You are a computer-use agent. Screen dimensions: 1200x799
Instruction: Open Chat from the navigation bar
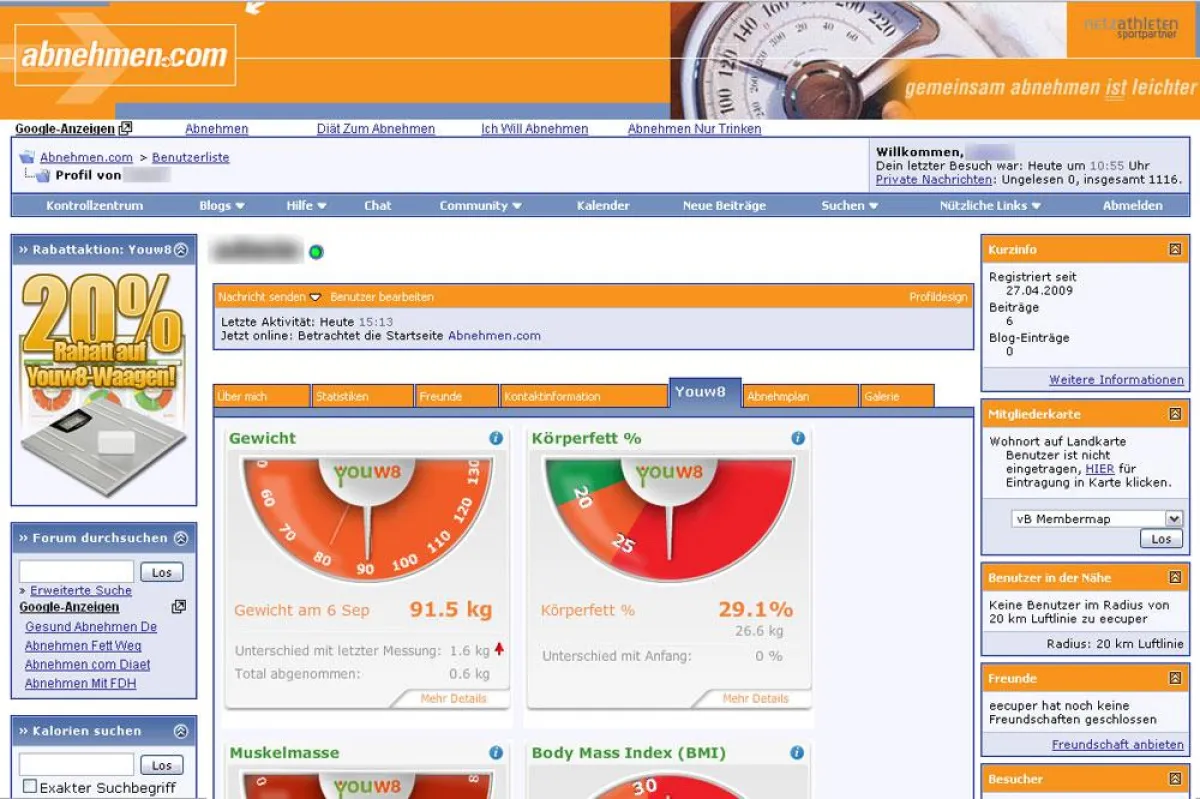(x=378, y=205)
